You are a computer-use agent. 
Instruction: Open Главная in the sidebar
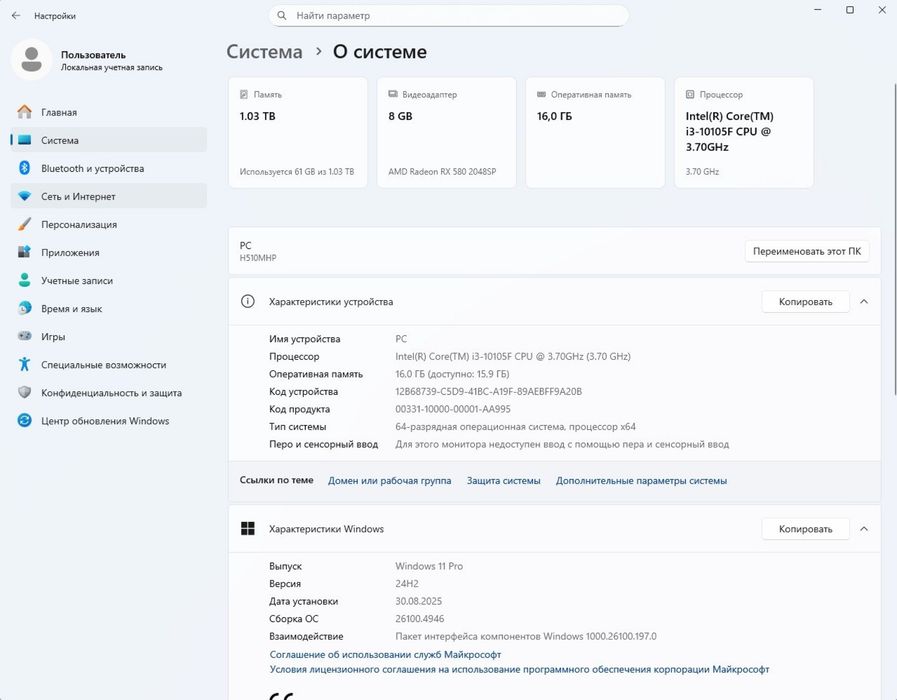click(x=109, y=112)
